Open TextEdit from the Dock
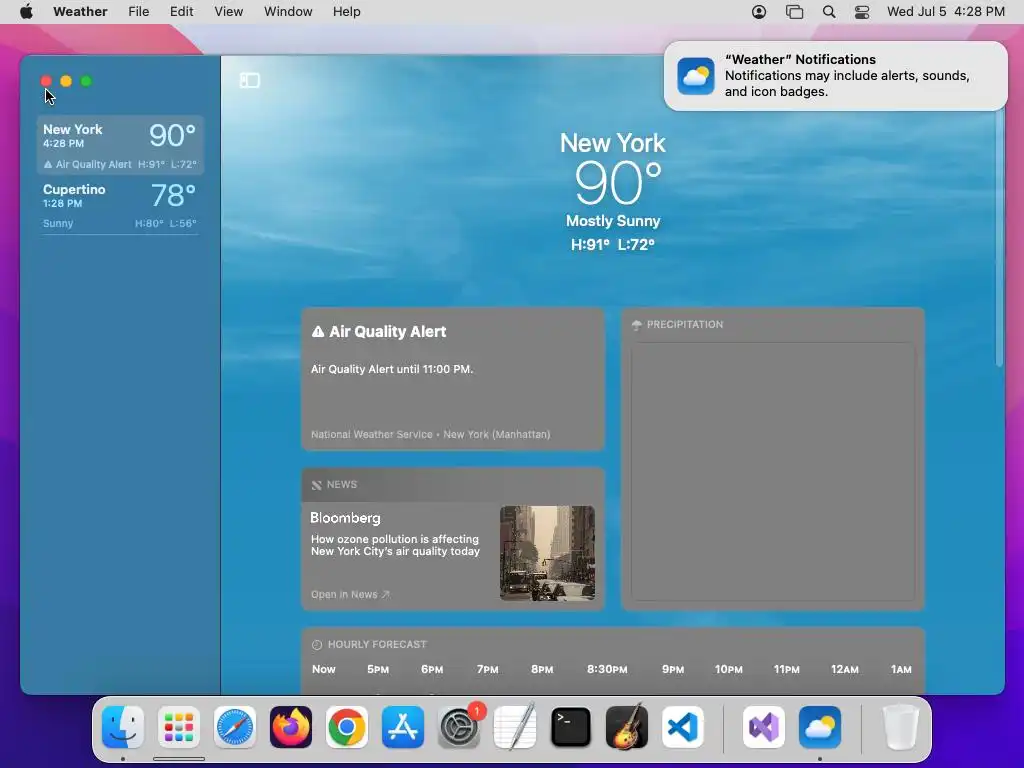 pos(515,727)
